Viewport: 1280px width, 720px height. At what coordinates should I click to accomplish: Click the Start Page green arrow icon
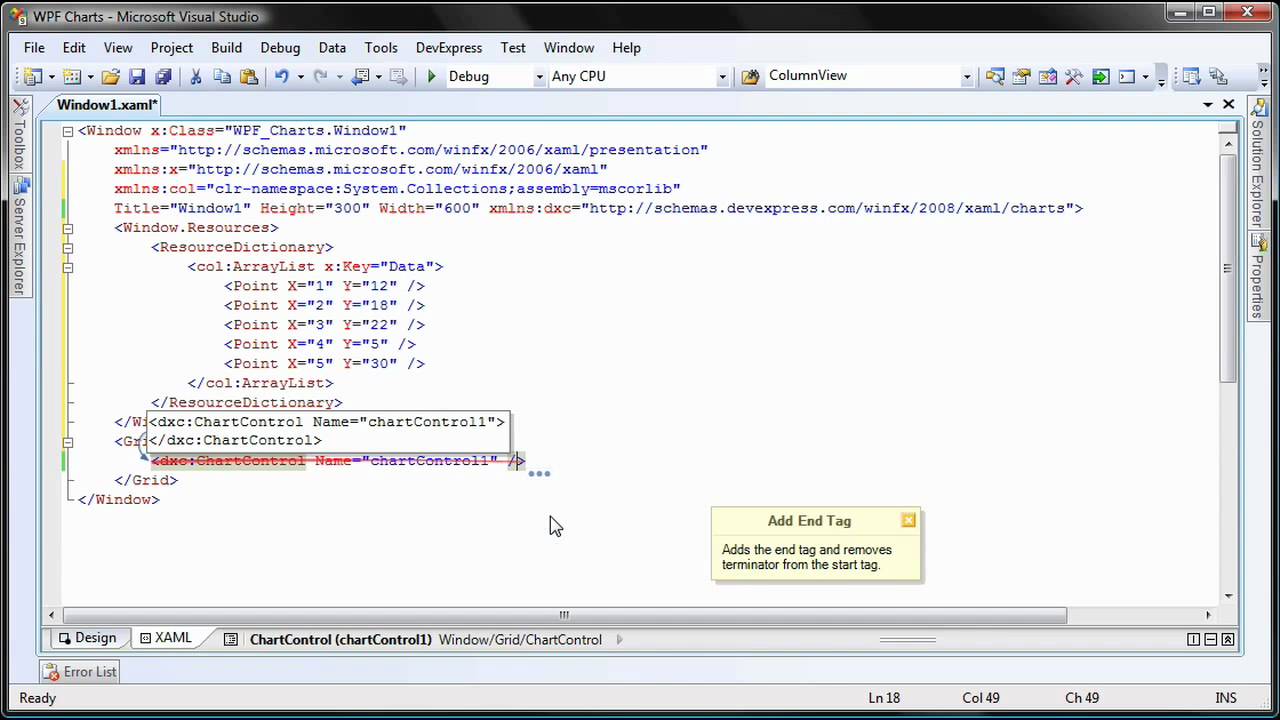pos(1101,76)
